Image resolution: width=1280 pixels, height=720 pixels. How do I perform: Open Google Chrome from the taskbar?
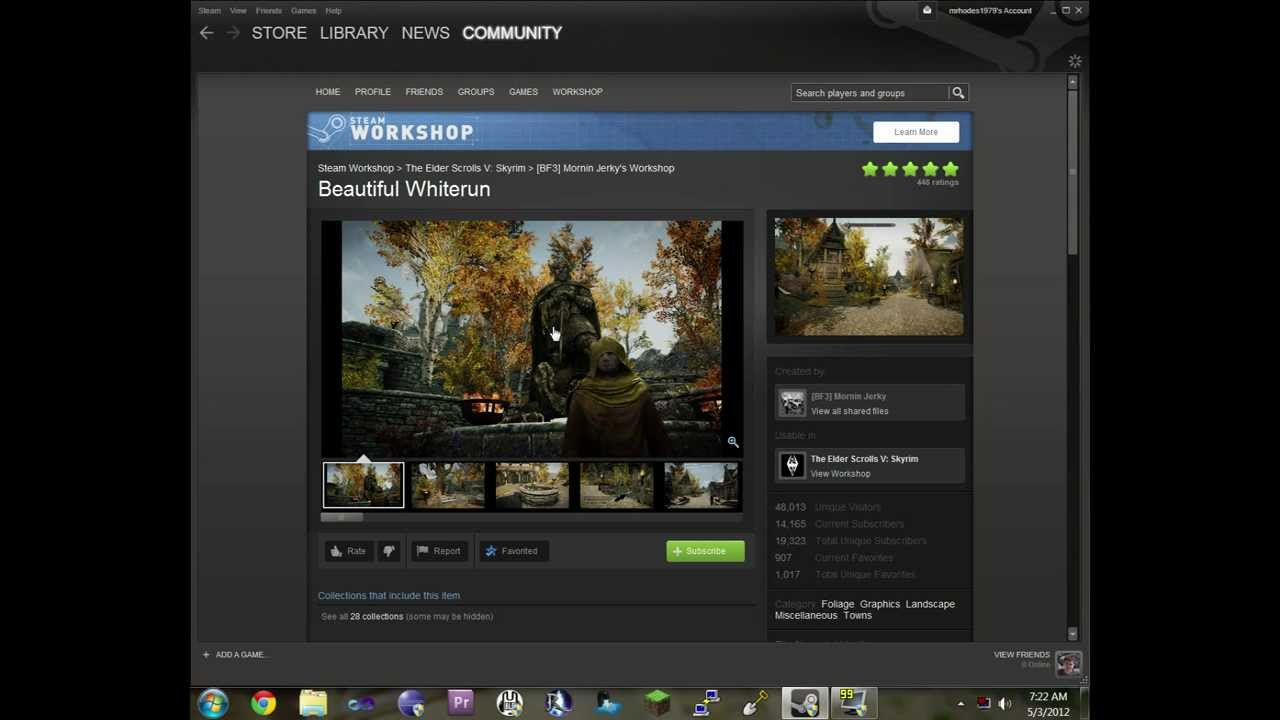(x=263, y=704)
